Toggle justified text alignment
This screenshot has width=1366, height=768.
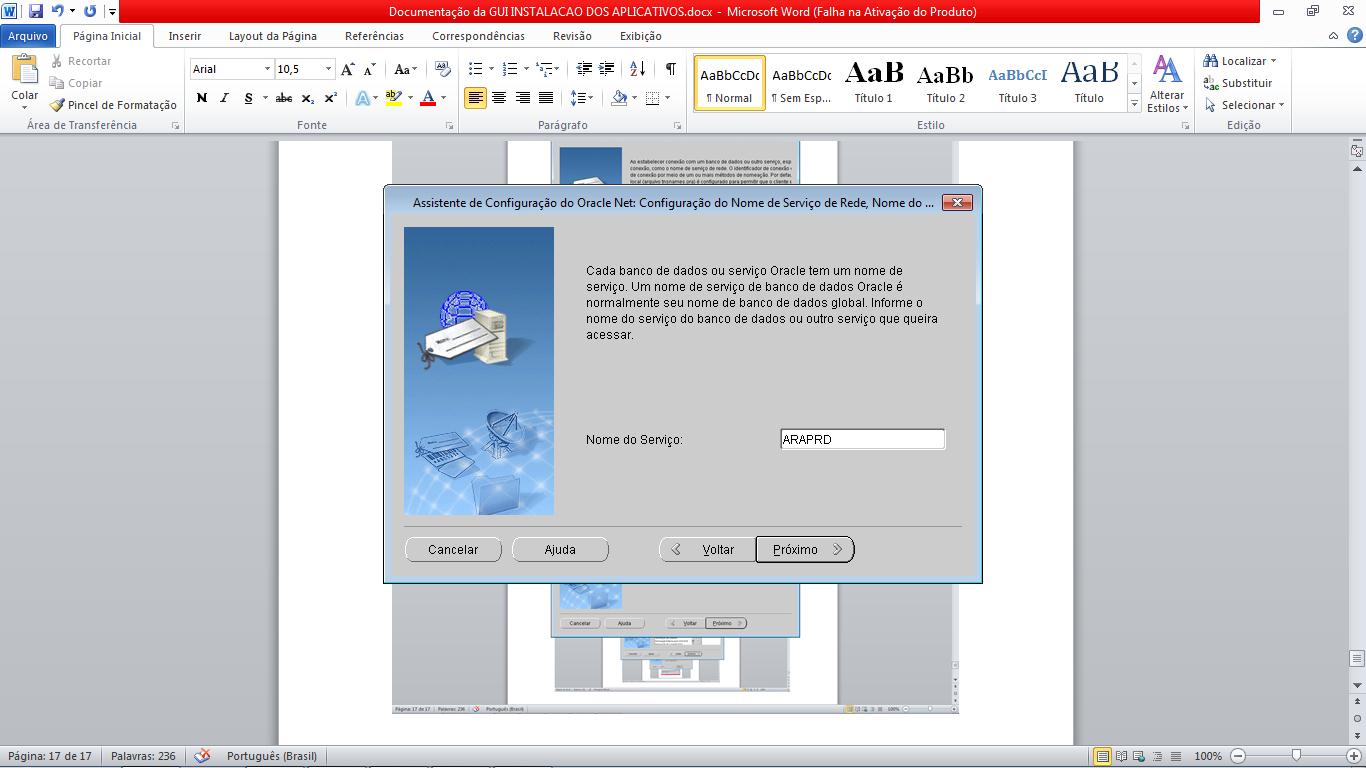coord(545,98)
